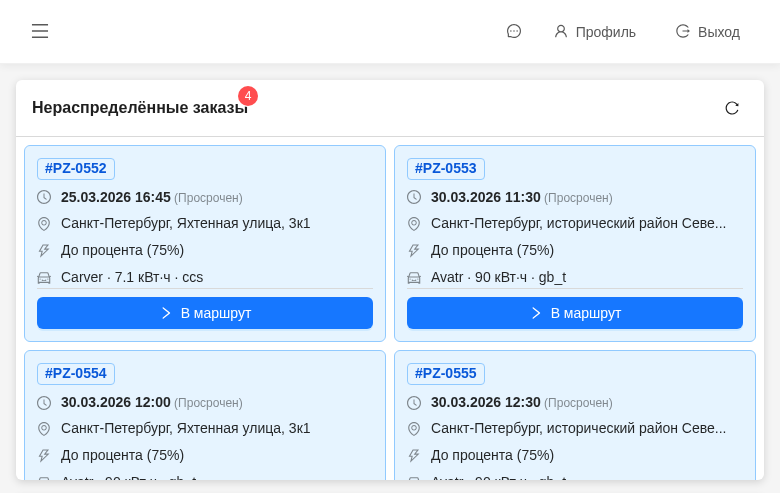Click the location pin icon in order PZ-0553

(x=414, y=224)
